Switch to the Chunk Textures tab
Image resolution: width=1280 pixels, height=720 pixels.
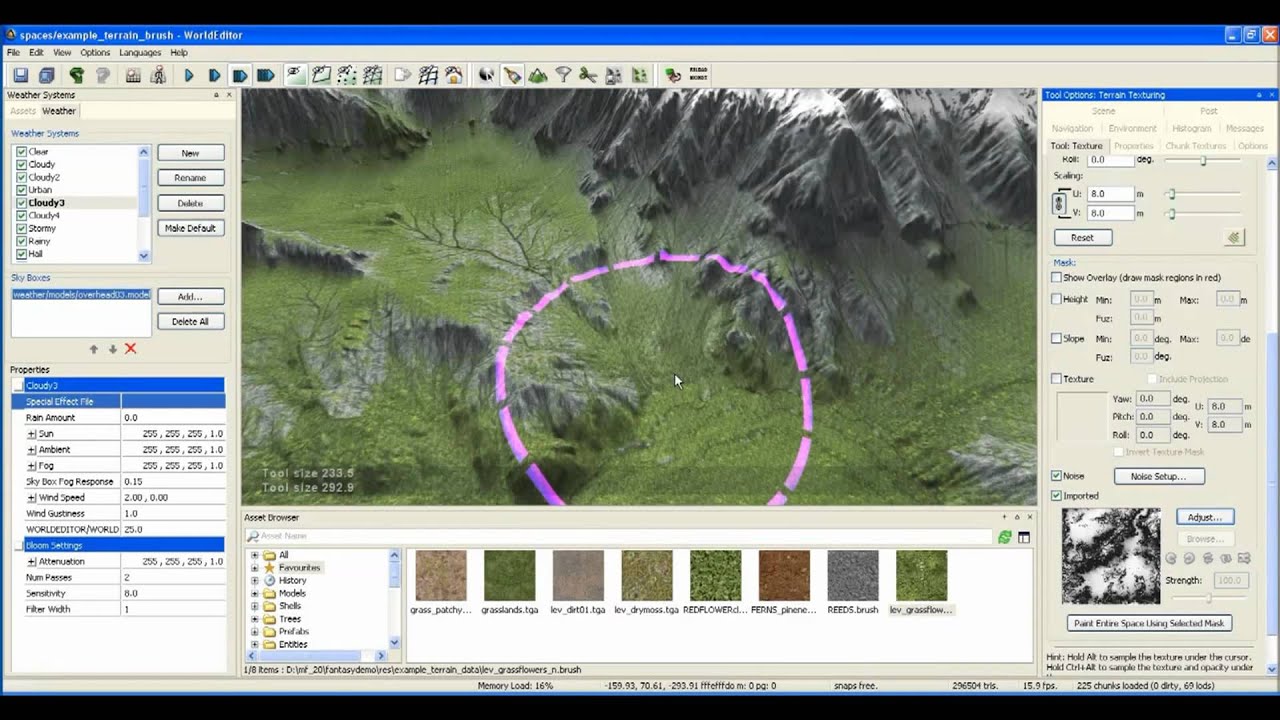(1195, 146)
